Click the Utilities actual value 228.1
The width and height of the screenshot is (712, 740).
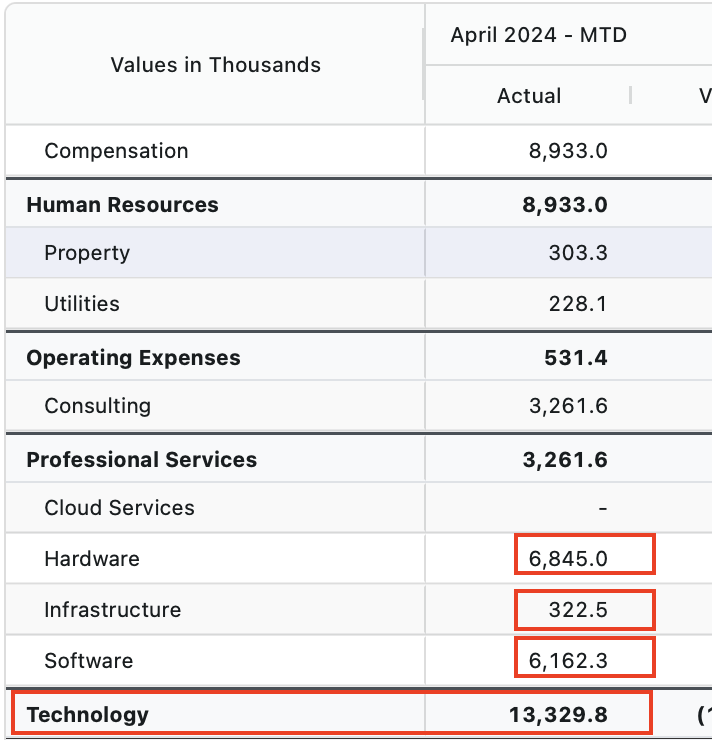point(578,304)
